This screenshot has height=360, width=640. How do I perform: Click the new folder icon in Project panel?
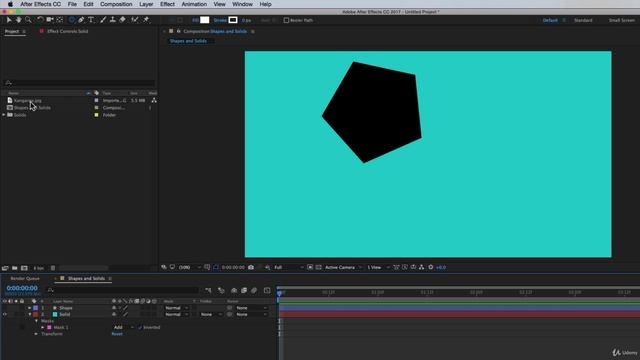coord(14,268)
